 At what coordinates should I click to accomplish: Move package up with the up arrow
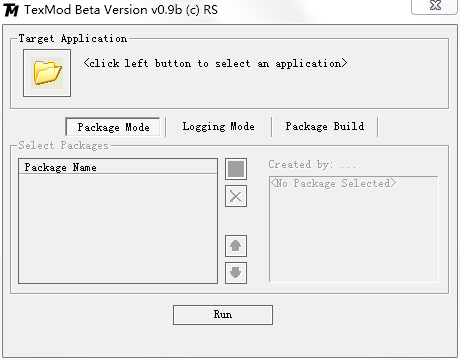pyautogui.click(x=236, y=246)
